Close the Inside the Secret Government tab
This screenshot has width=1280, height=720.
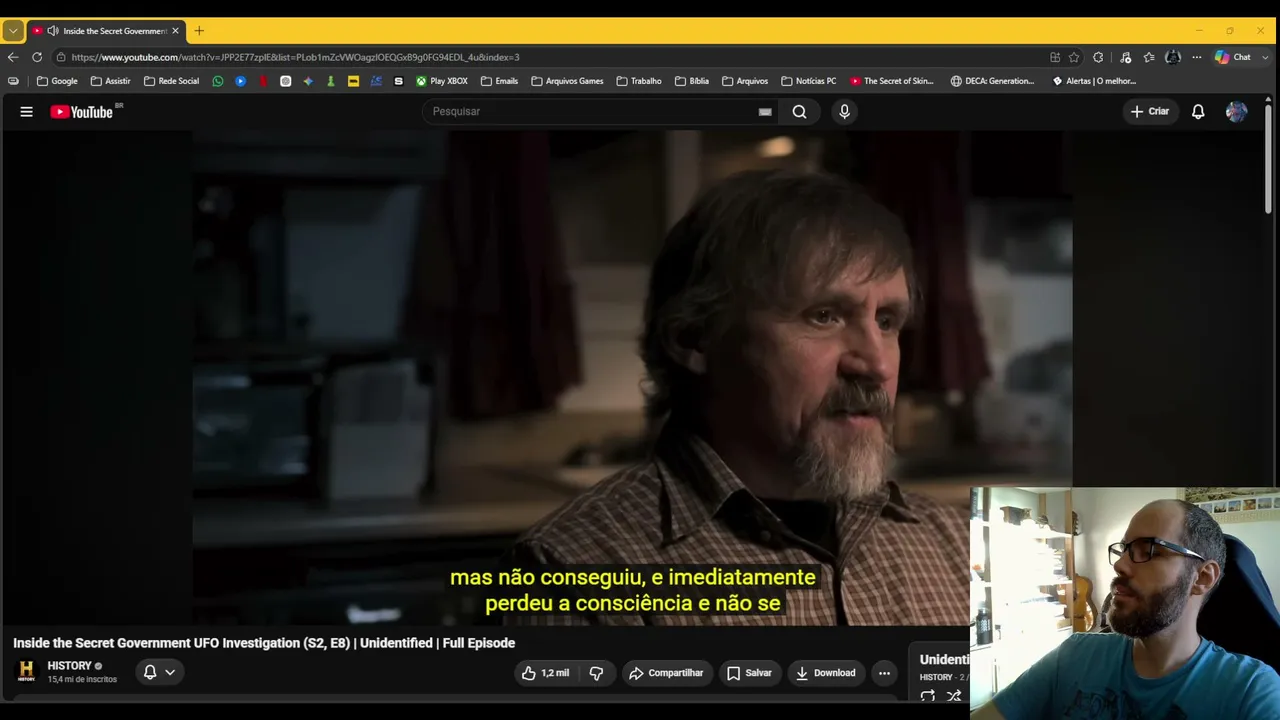(175, 31)
